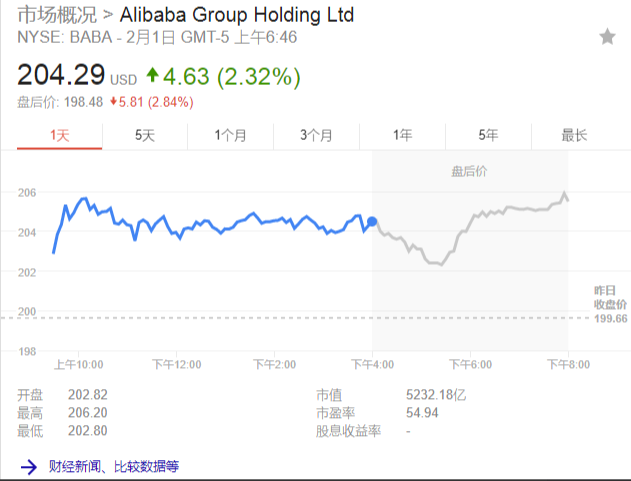The width and height of the screenshot is (631, 481).
Task: View the 最长 time range
Action: [x=574, y=136]
